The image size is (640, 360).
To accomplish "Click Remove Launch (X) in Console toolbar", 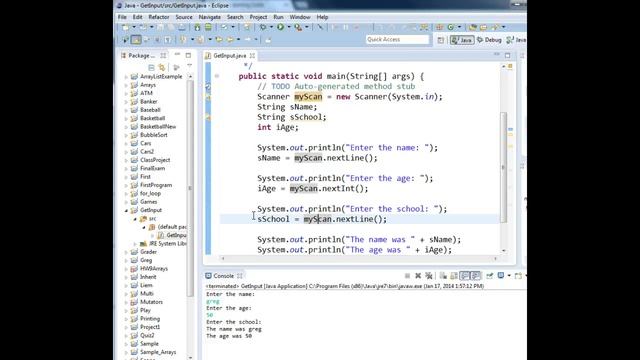I will (418, 276).
